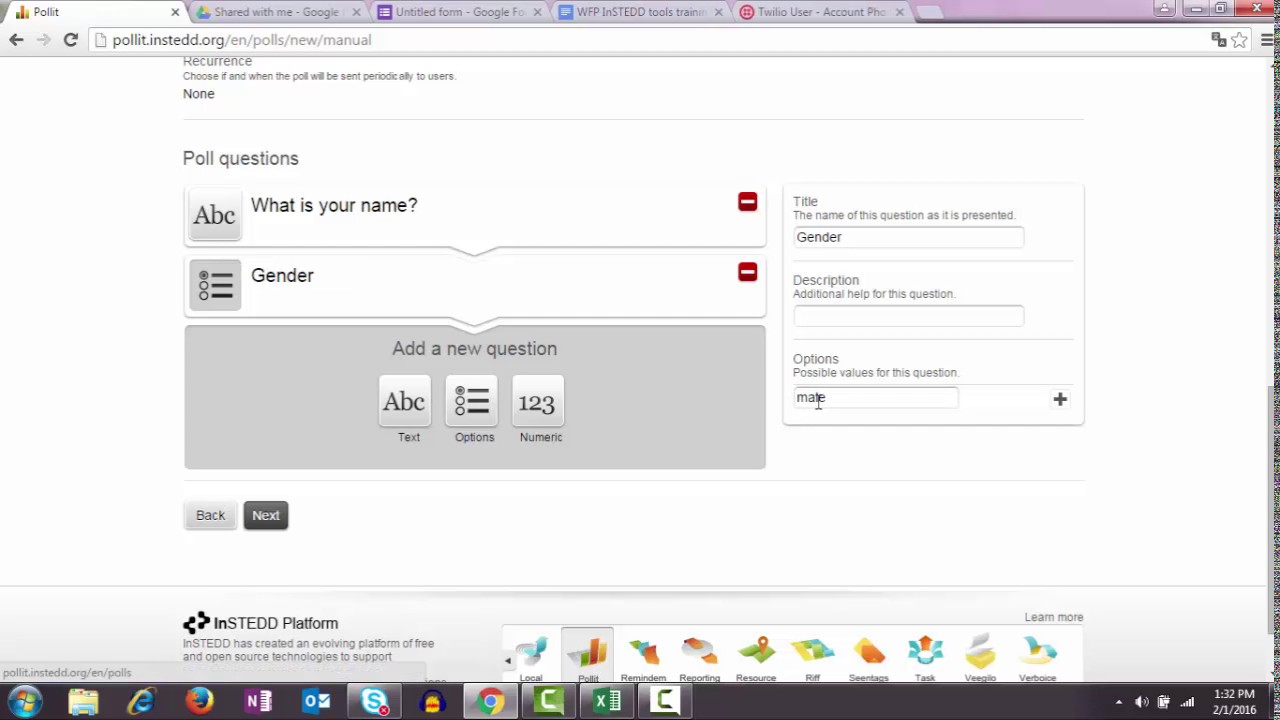
Task: Open Skype from the taskbar
Action: pos(374,701)
